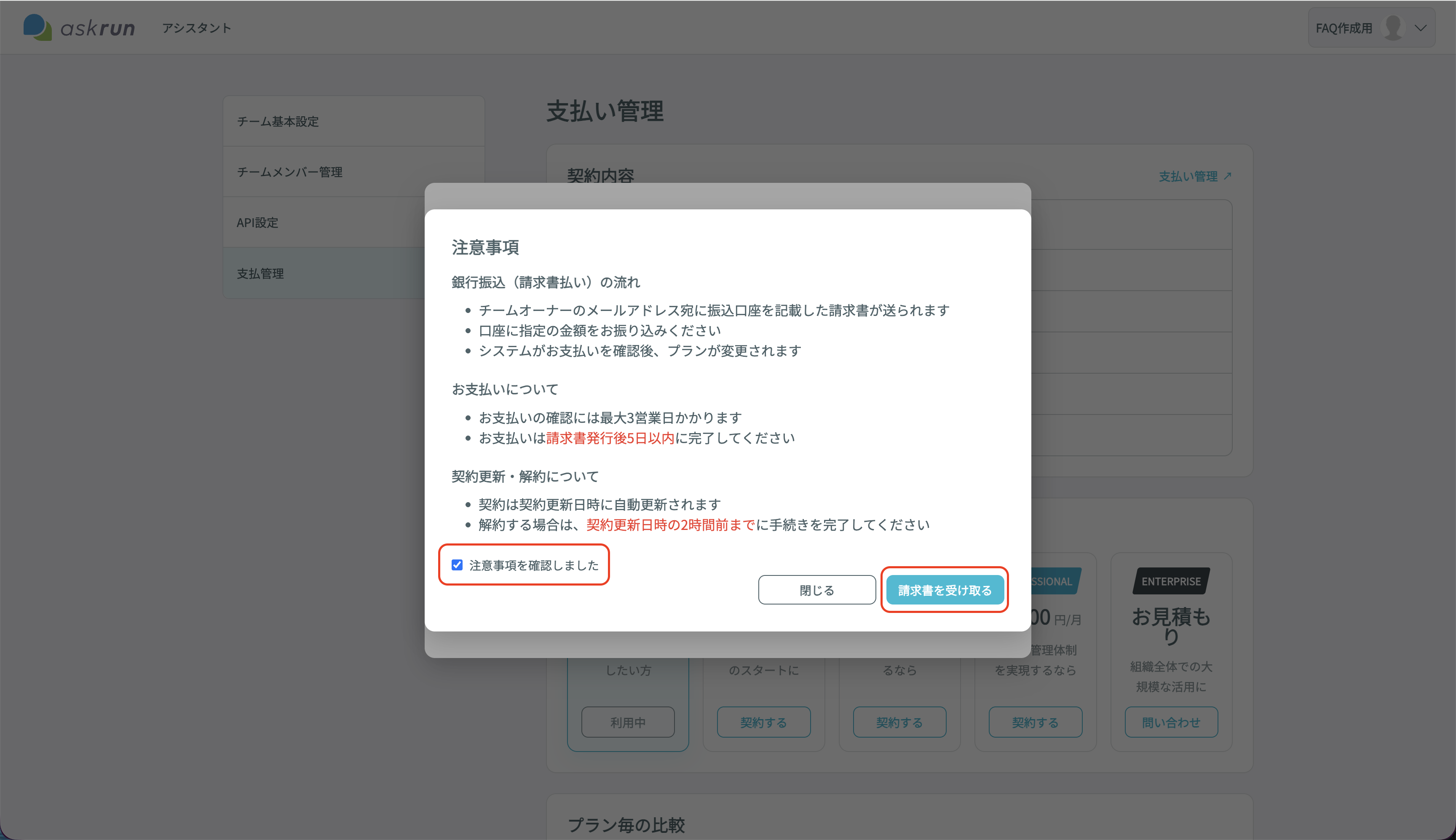Click the 閉じる button
The image size is (1456, 840).
click(817, 590)
